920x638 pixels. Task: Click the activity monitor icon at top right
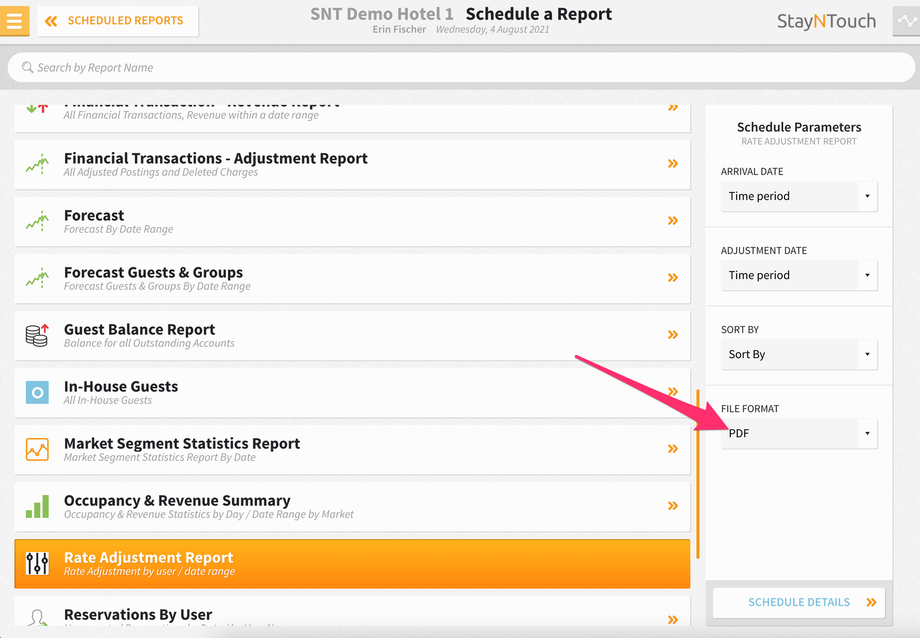[x=907, y=22]
